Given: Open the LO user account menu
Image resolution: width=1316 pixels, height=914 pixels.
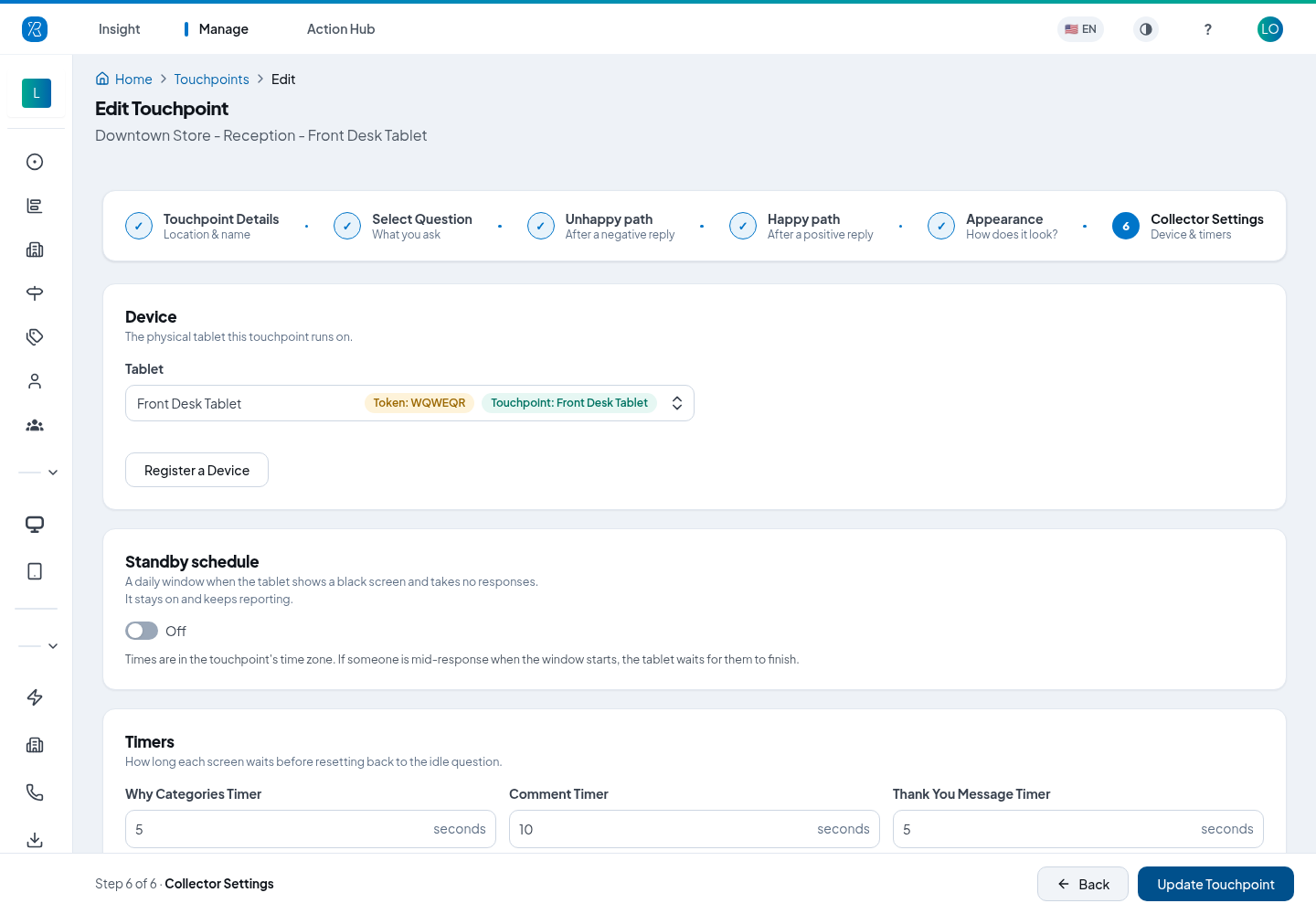Looking at the screenshot, I should pos(1270,29).
